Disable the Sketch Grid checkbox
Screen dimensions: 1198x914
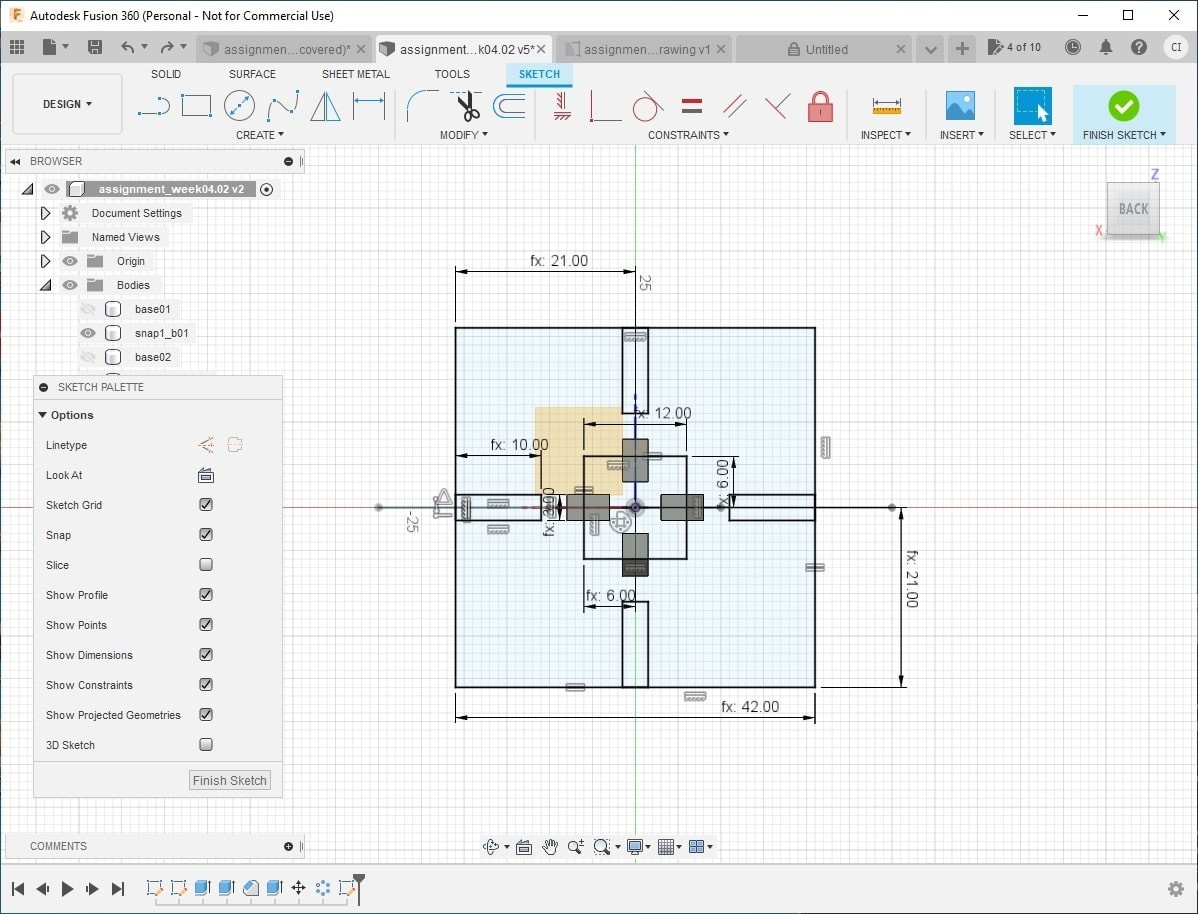[206, 505]
